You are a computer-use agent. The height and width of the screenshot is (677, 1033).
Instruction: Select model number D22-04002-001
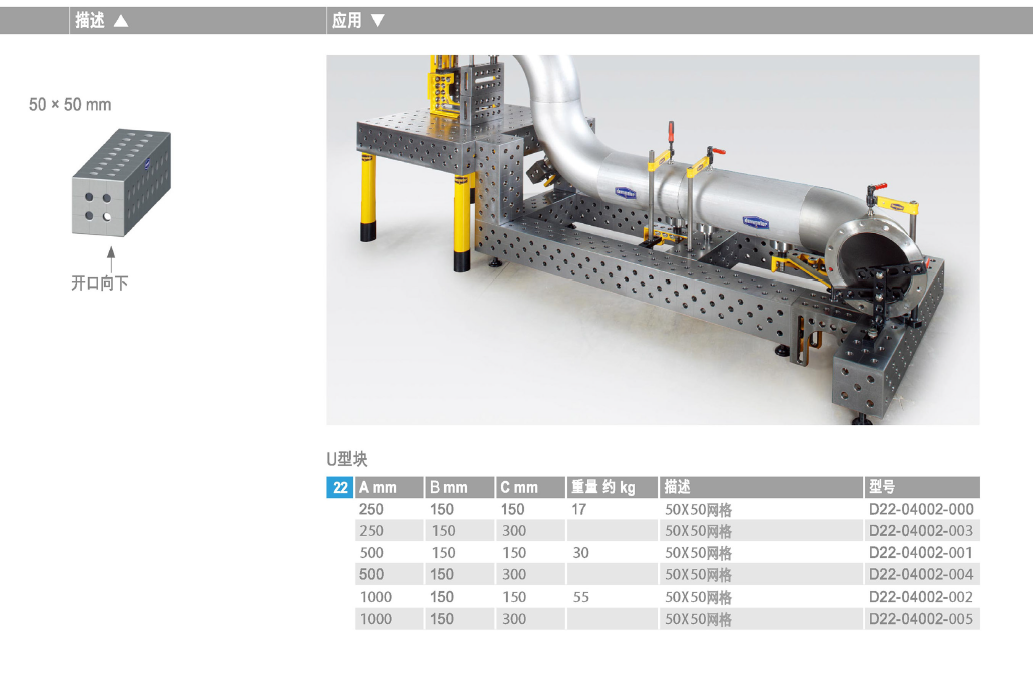click(921, 553)
